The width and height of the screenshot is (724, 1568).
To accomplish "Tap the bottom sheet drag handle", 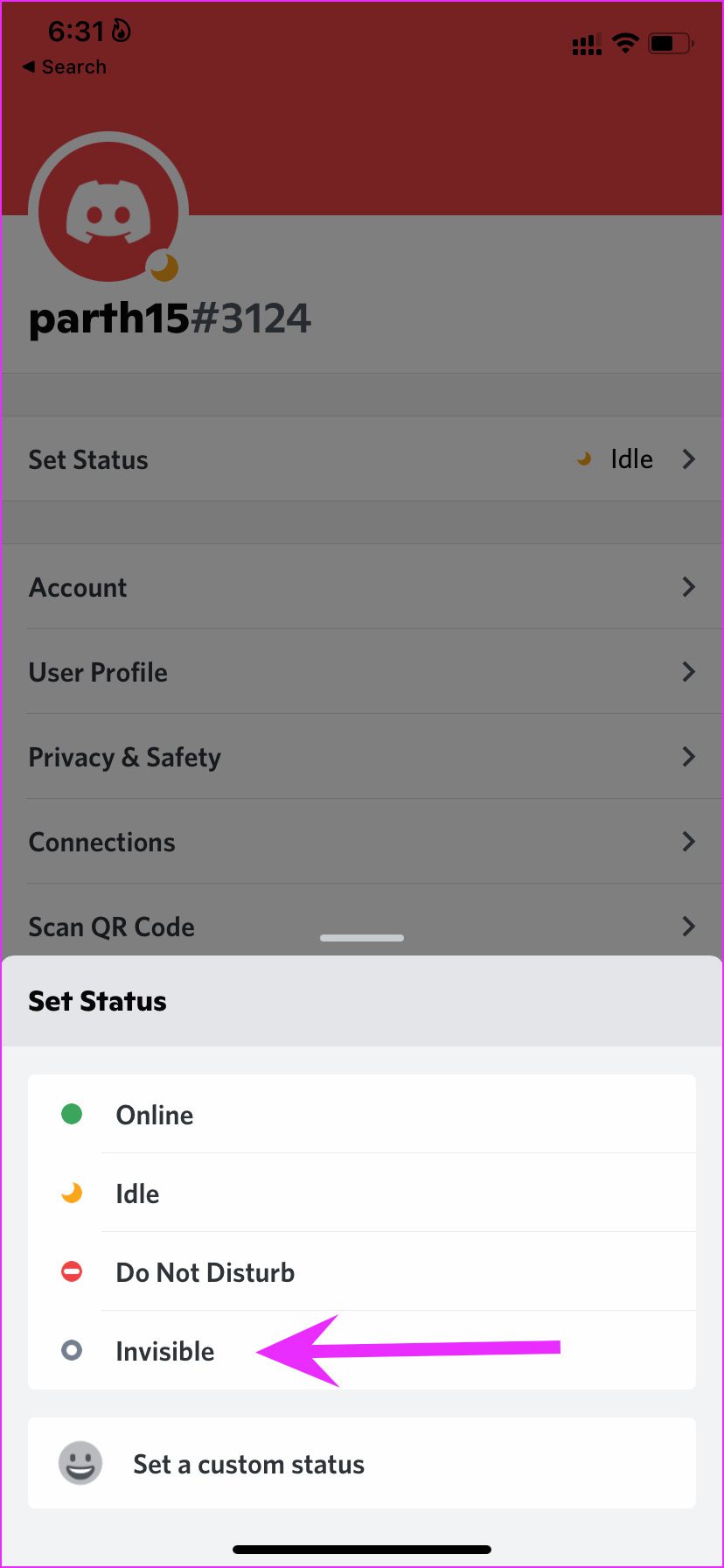I will (x=362, y=938).
